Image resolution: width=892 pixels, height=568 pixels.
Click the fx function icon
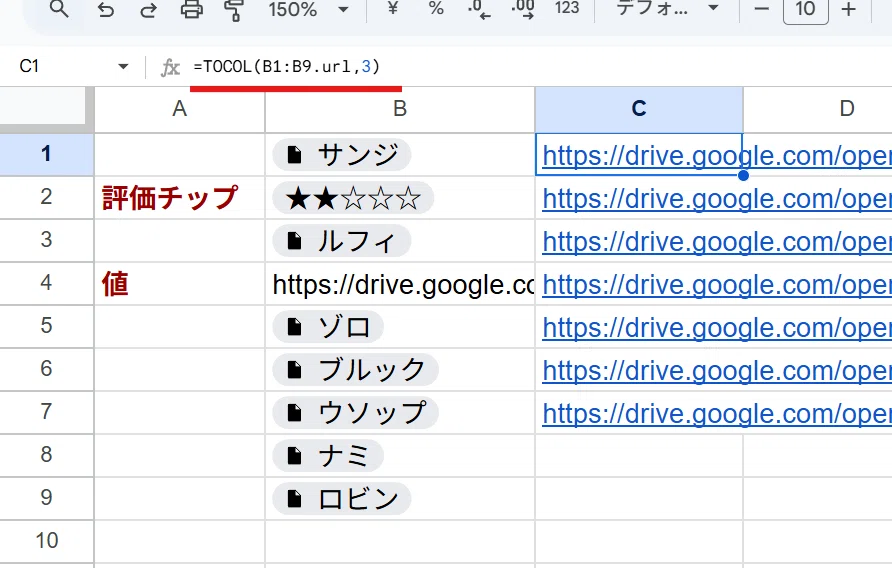(x=170, y=68)
